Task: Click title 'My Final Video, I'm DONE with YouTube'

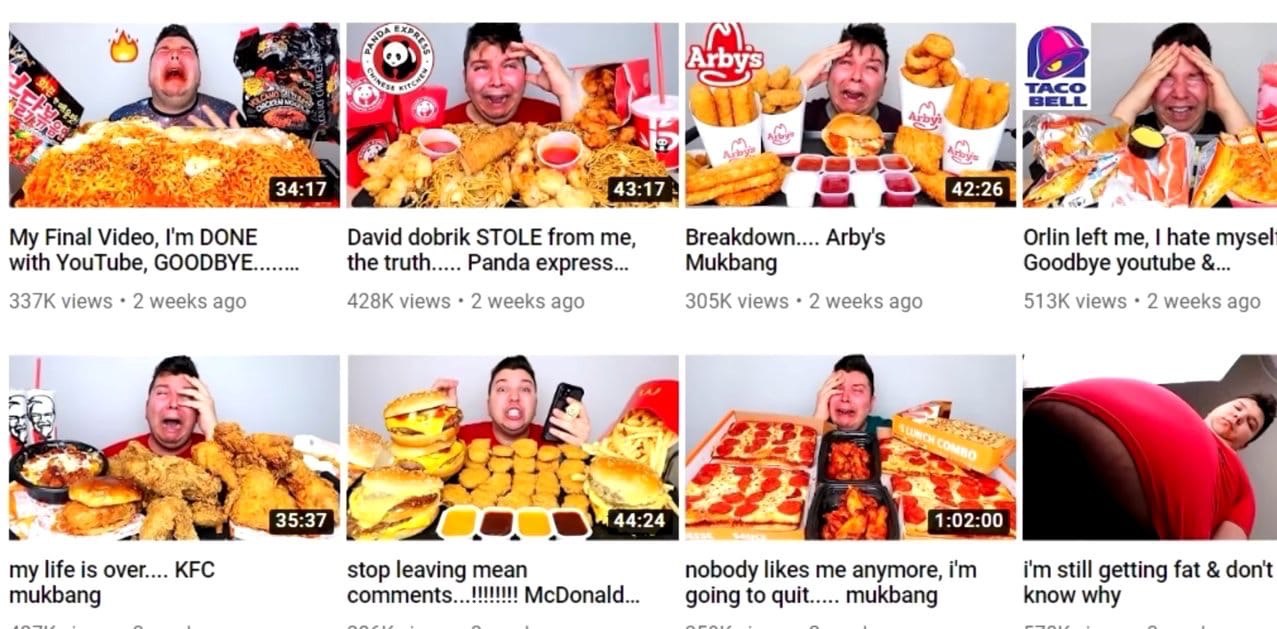Action: pyautogui.click(x=154, y=250)
